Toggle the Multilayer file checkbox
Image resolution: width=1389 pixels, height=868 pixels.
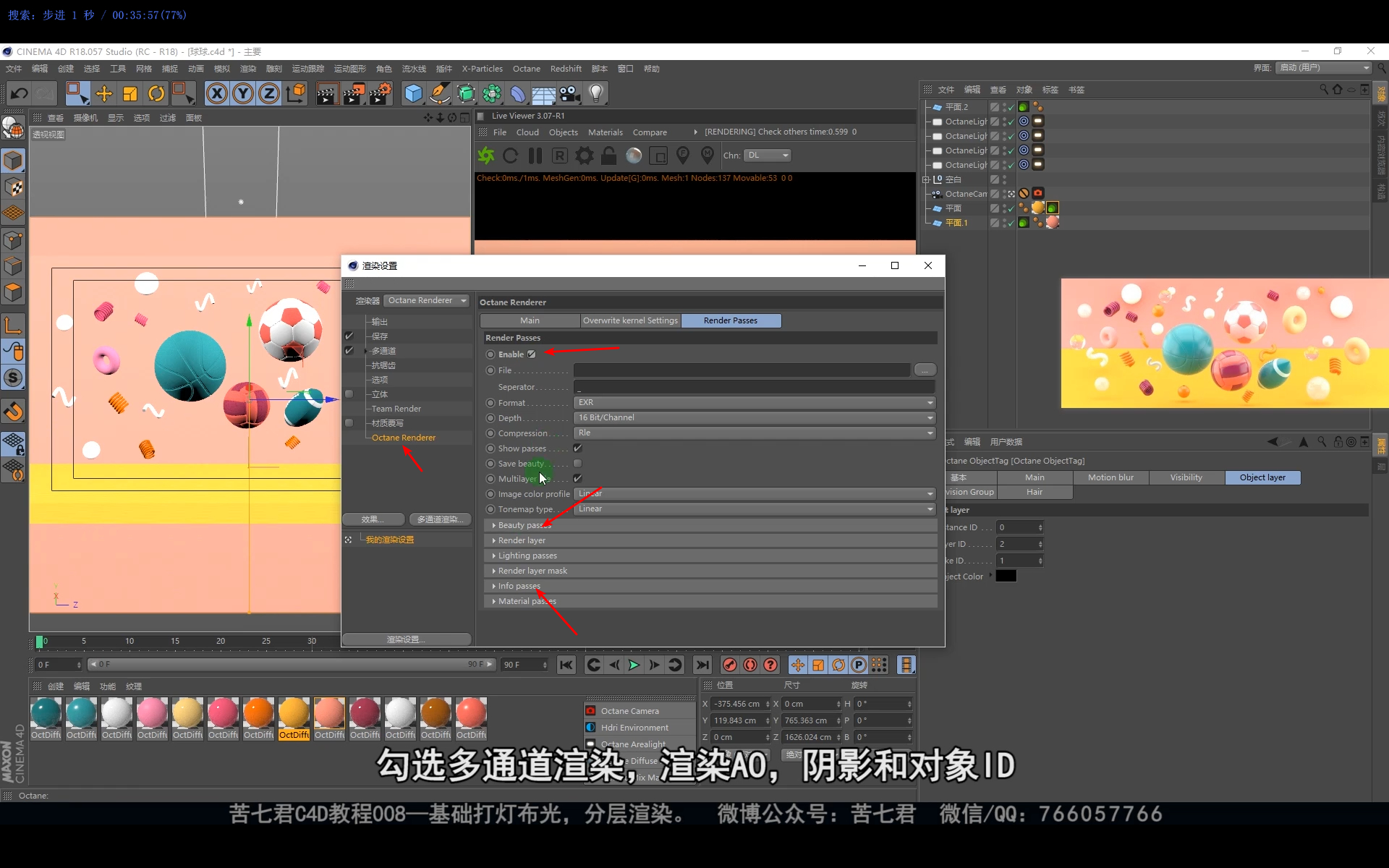click(x=577, y=479)
